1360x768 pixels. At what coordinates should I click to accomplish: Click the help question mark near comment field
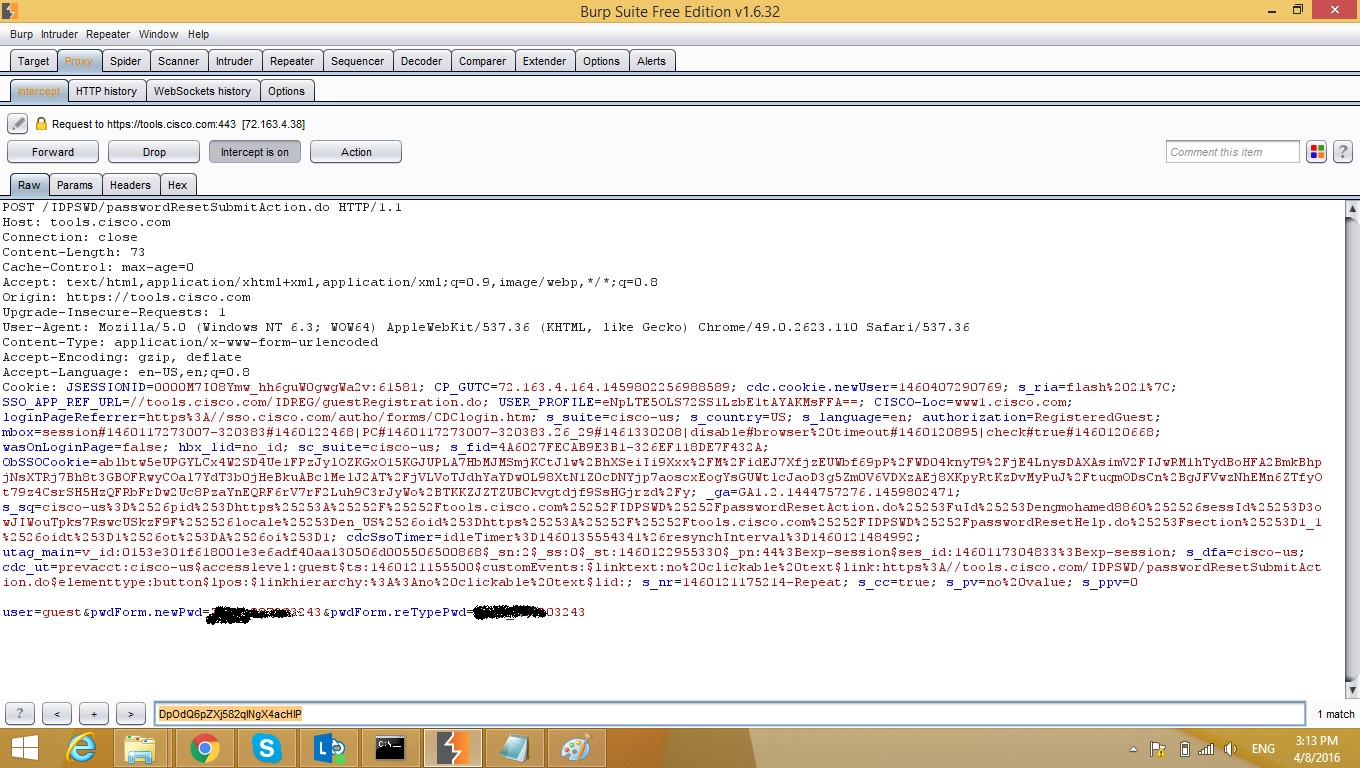pos(1343,152)
